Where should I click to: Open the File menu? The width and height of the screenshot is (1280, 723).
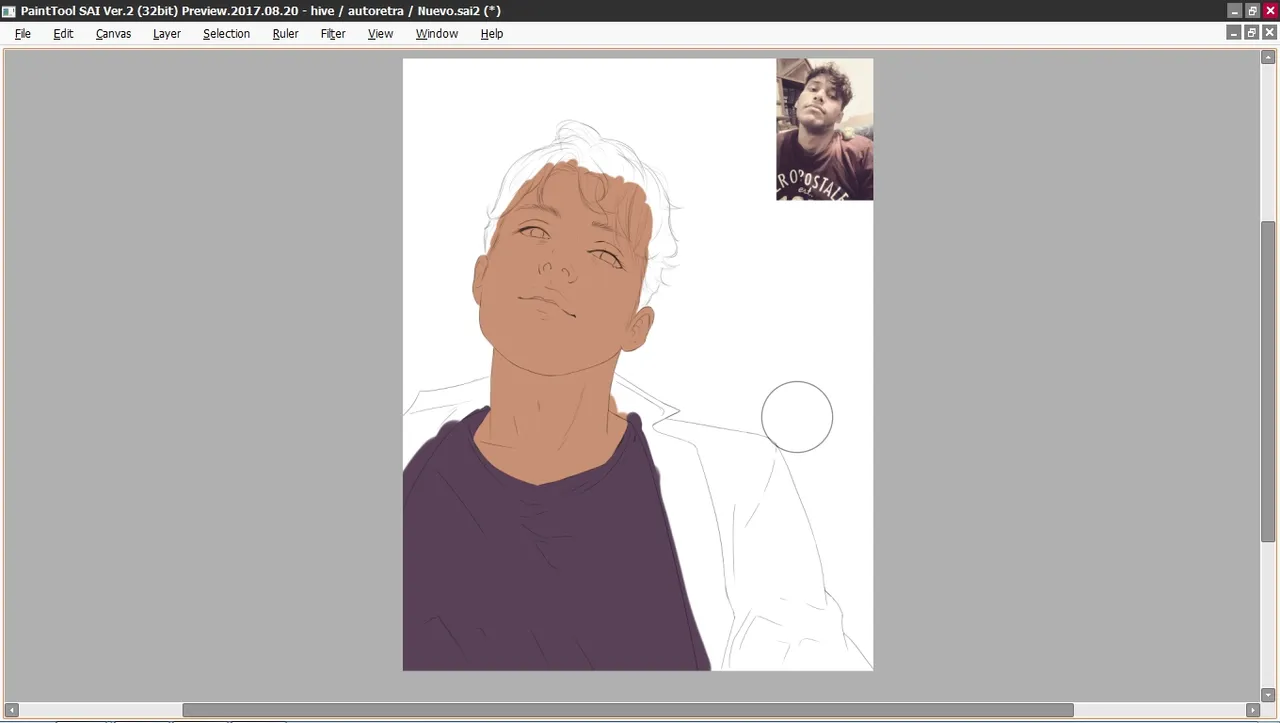point(23,33)
